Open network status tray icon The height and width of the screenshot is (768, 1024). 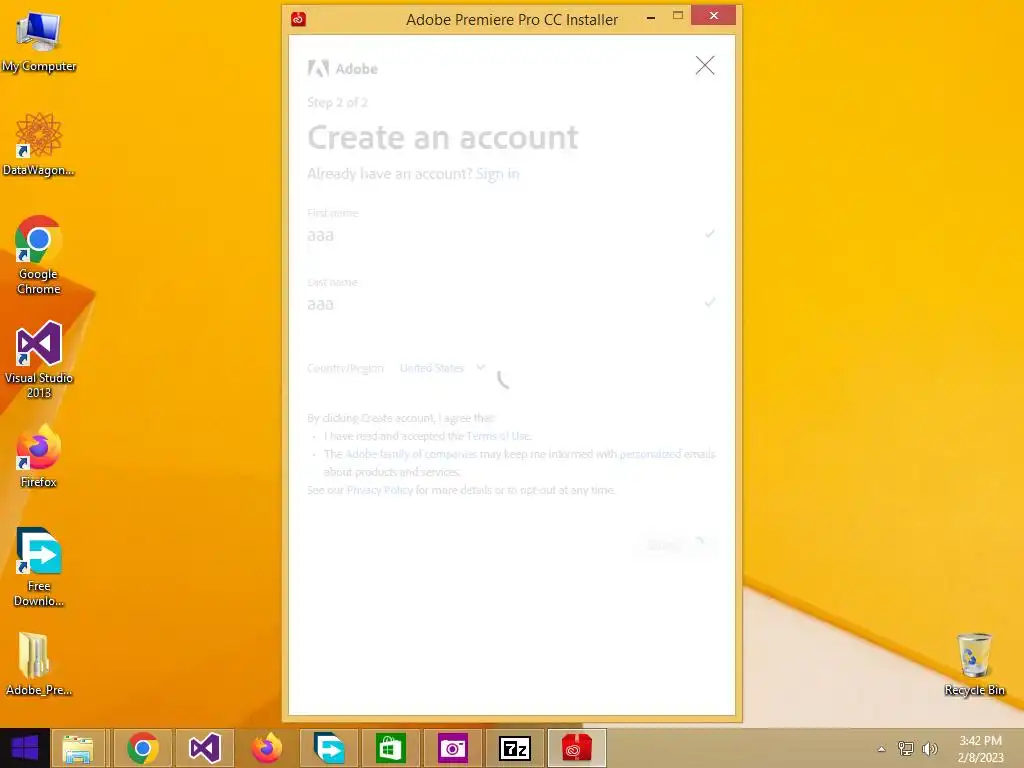pos(905,749)
